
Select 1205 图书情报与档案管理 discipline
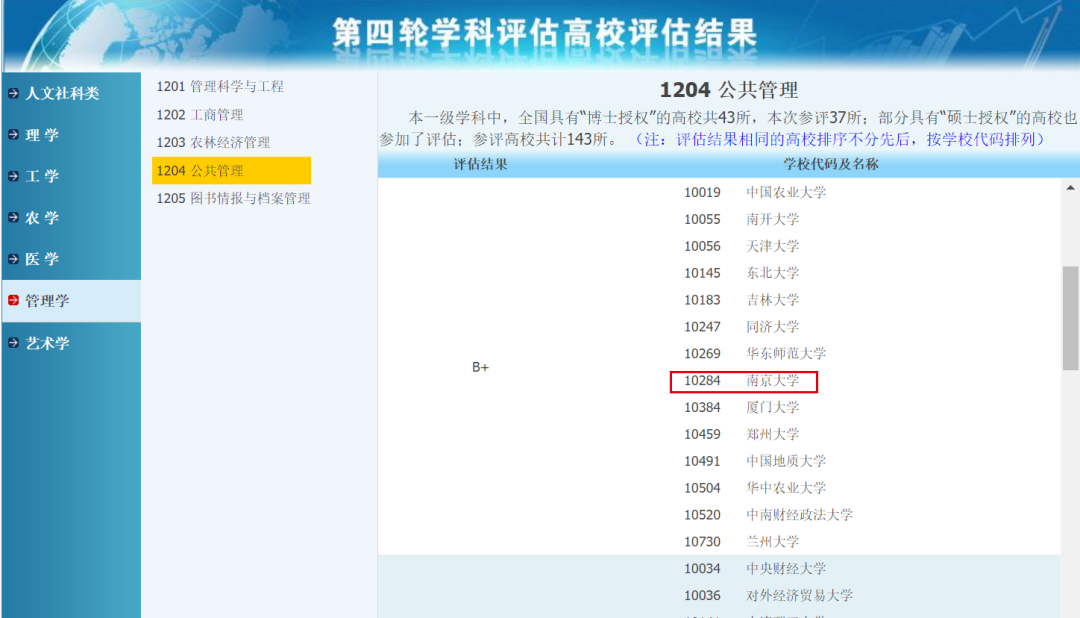click(233, 198)
